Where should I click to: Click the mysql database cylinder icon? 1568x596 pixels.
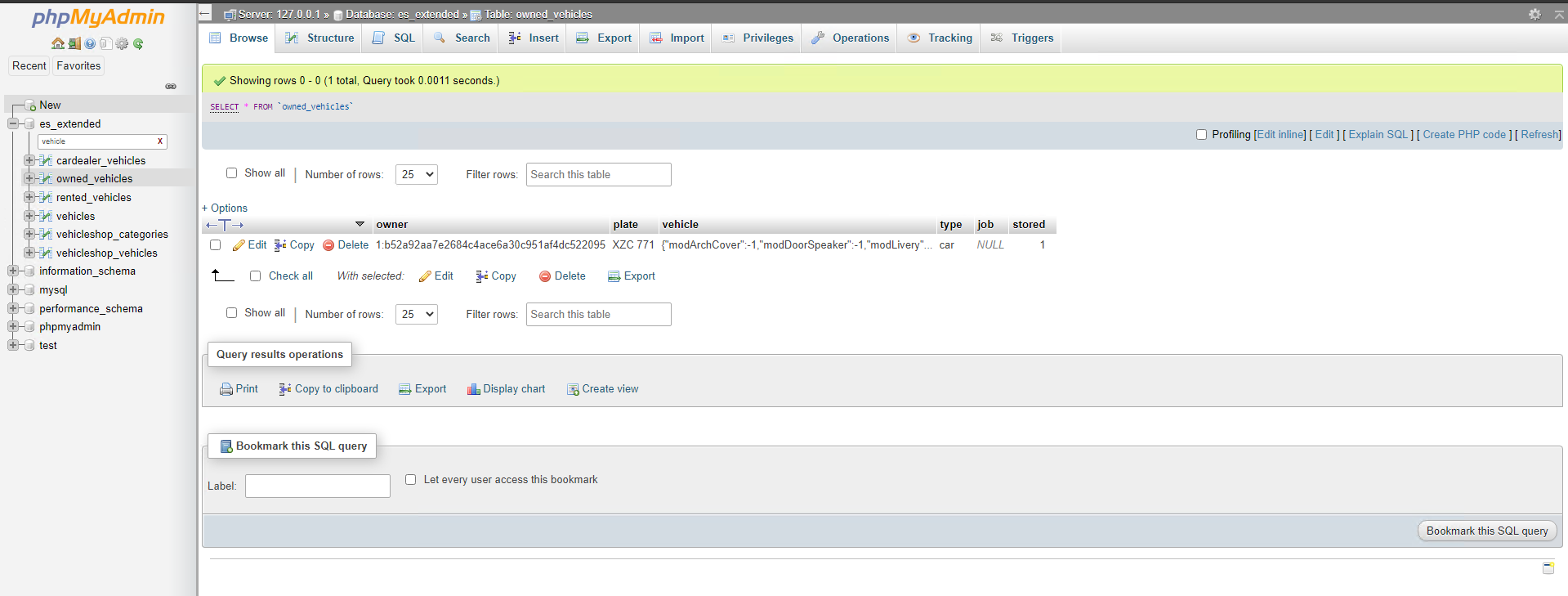coord(30,290)
